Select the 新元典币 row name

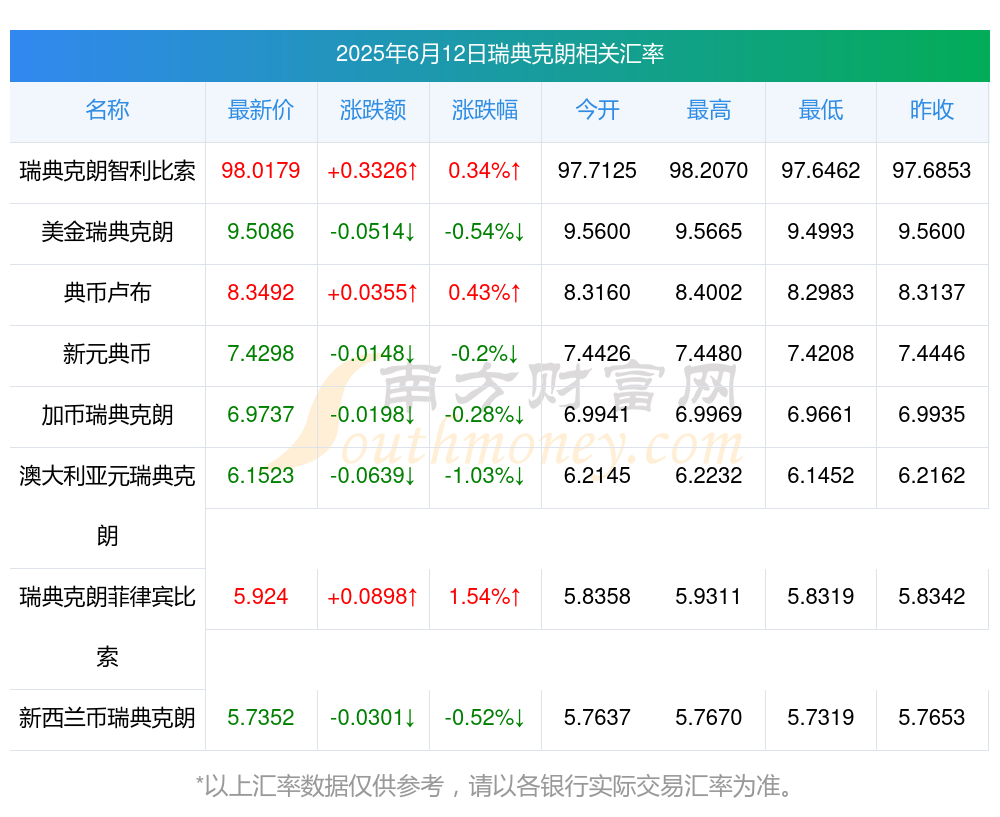107,353
